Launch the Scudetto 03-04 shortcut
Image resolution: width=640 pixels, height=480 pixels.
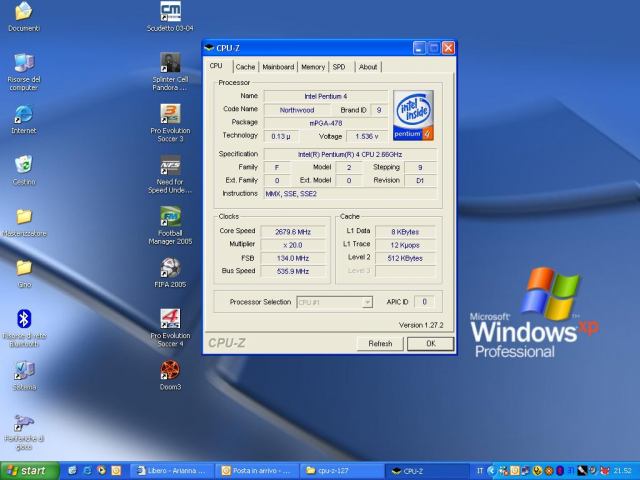pos(170,16)
